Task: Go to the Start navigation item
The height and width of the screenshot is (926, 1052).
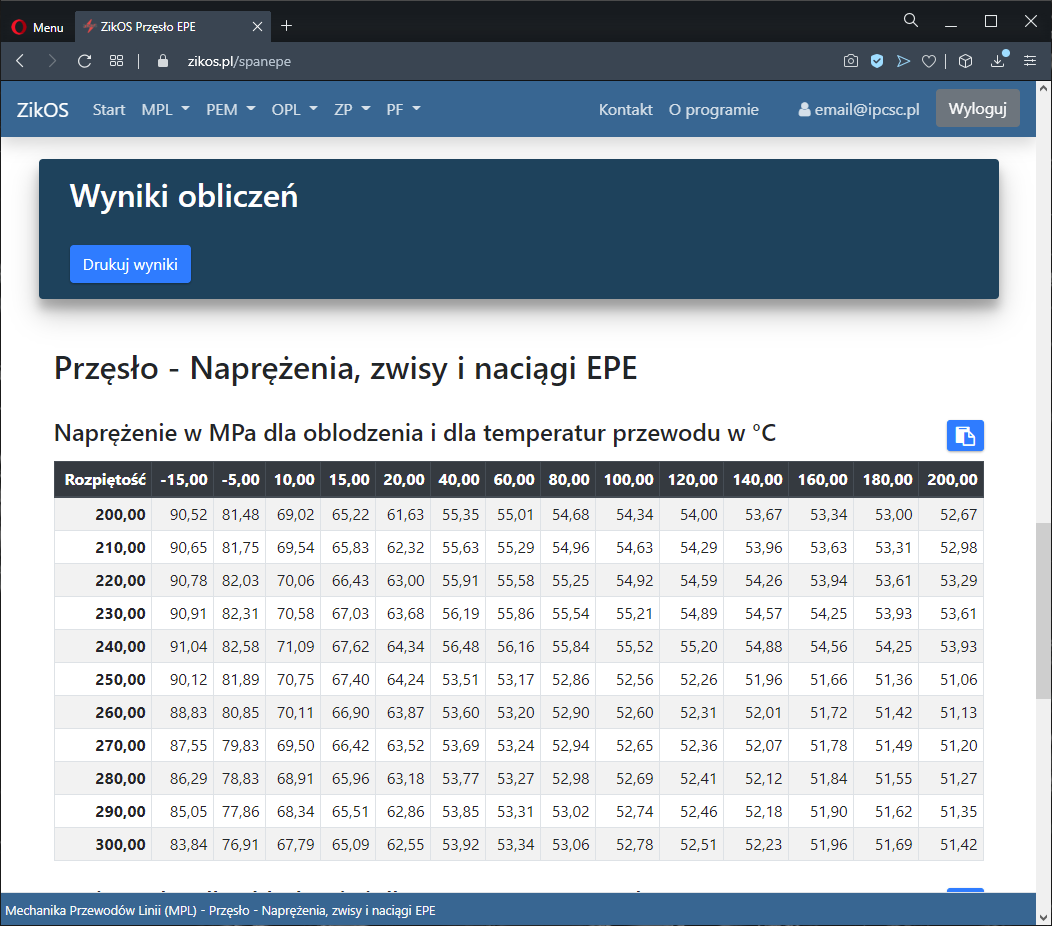Action: coord(109,109)
